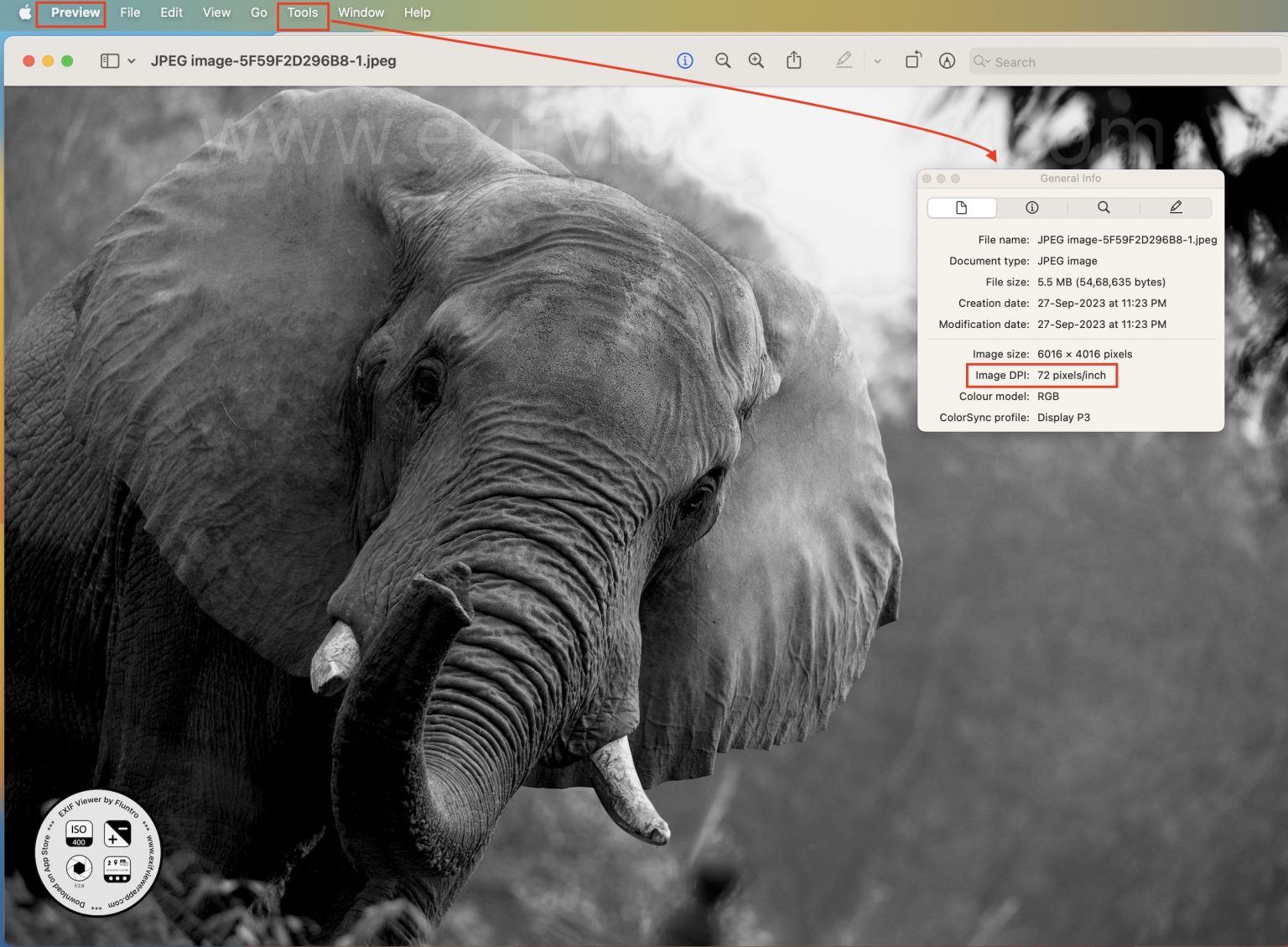Image resolution: width=1288 pixels, height=947 pixels.
Task: Select the Zoom Out magnifier icon
Action: click(722, 60)
